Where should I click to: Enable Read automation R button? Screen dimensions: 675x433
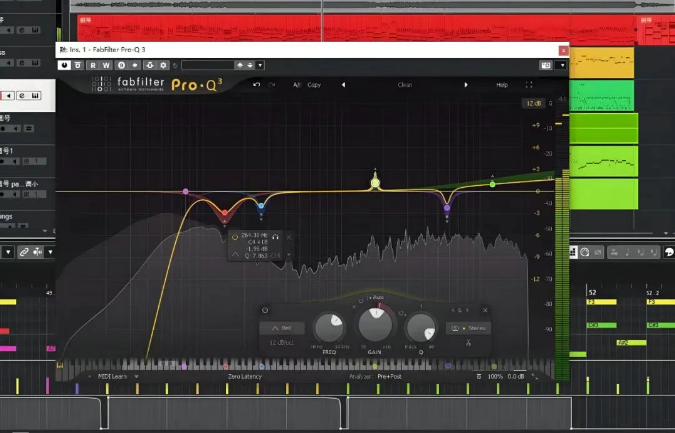(x=93, y=65)
